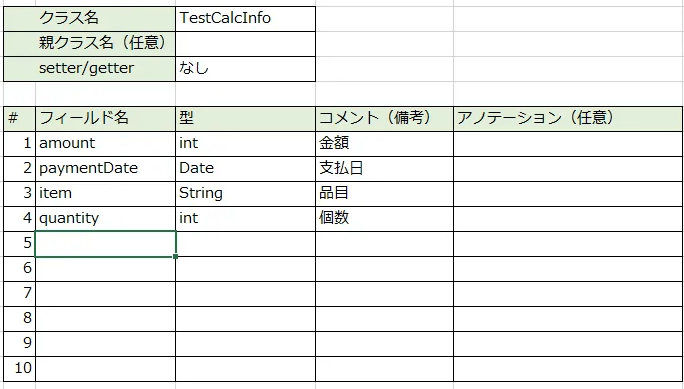Screen dimensions: 684x389
Task: Select the 金額 comment cell
Action: [x=384, y=143]
